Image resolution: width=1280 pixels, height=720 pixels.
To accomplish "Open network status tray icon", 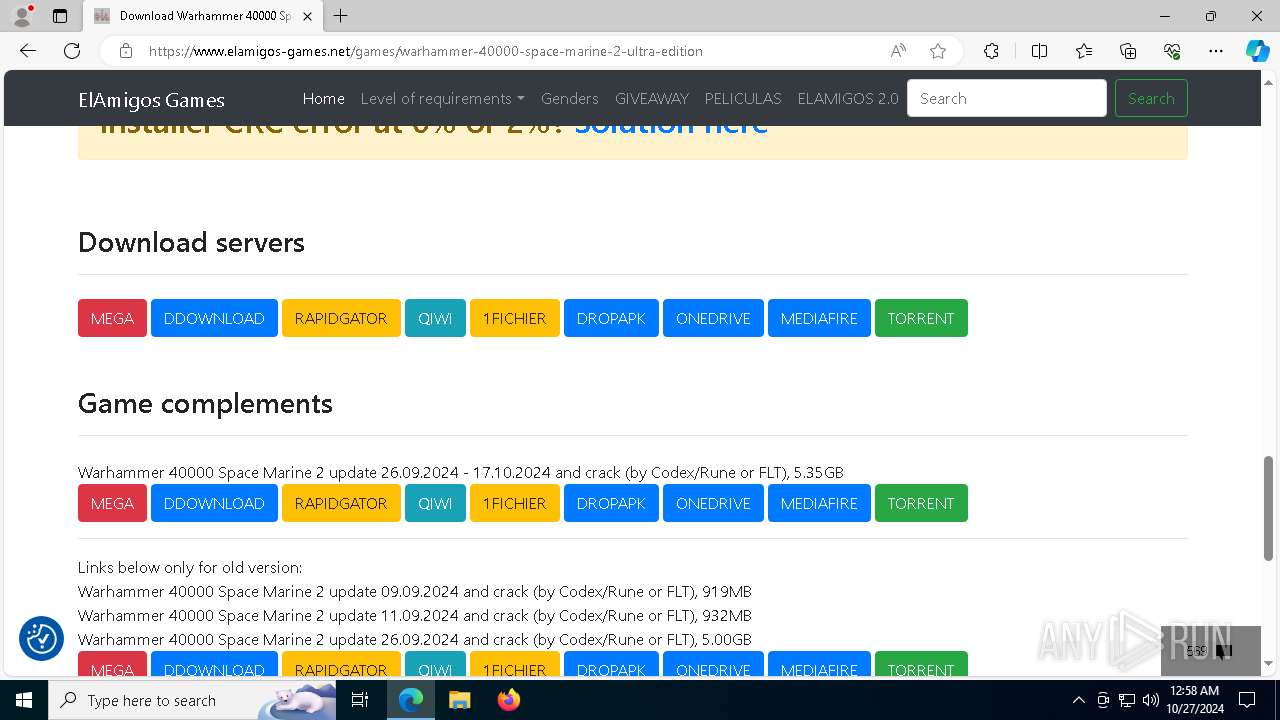I will (x=1127, y=700).
